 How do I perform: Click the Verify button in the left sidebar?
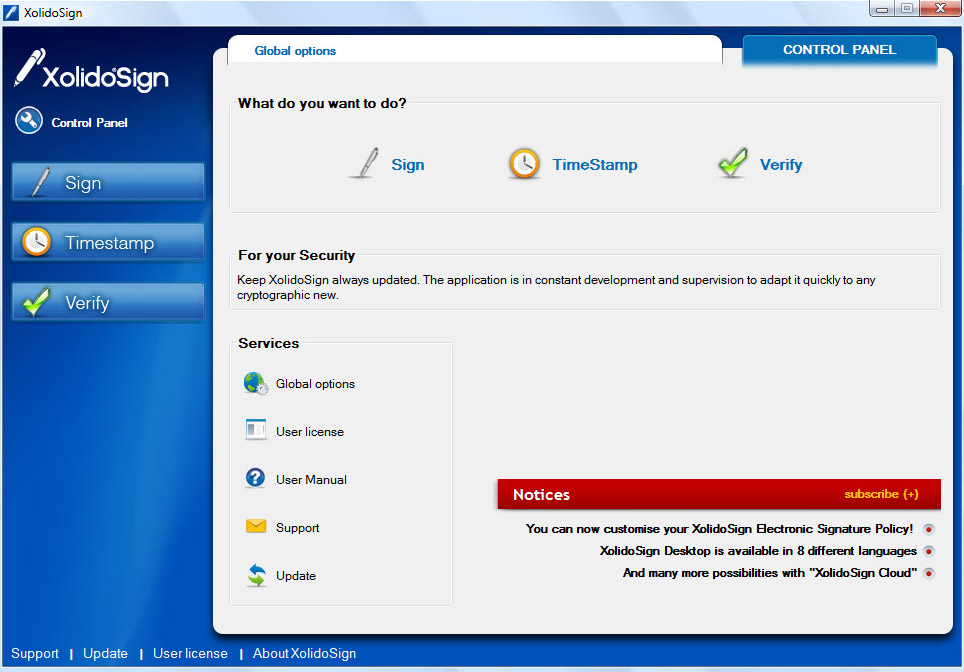click(108, 302)
